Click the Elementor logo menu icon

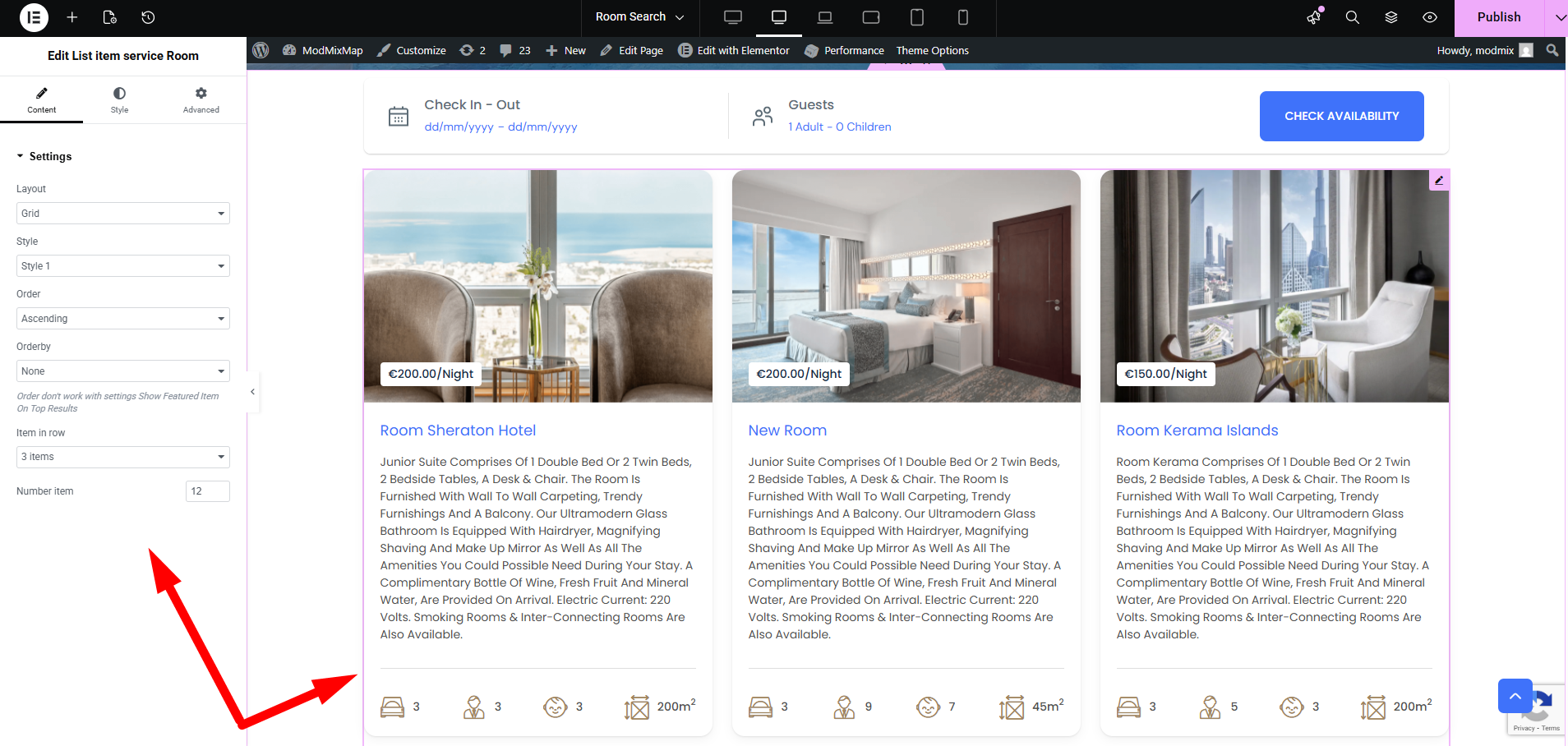click(x=34, y=17)
